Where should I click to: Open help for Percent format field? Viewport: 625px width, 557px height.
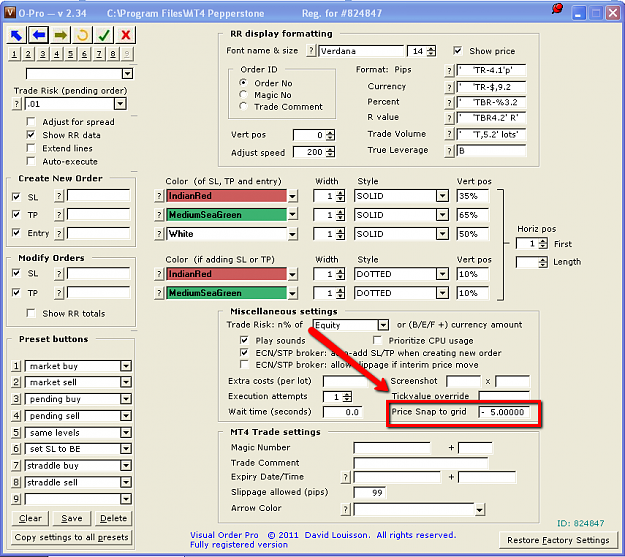point(449,103)
